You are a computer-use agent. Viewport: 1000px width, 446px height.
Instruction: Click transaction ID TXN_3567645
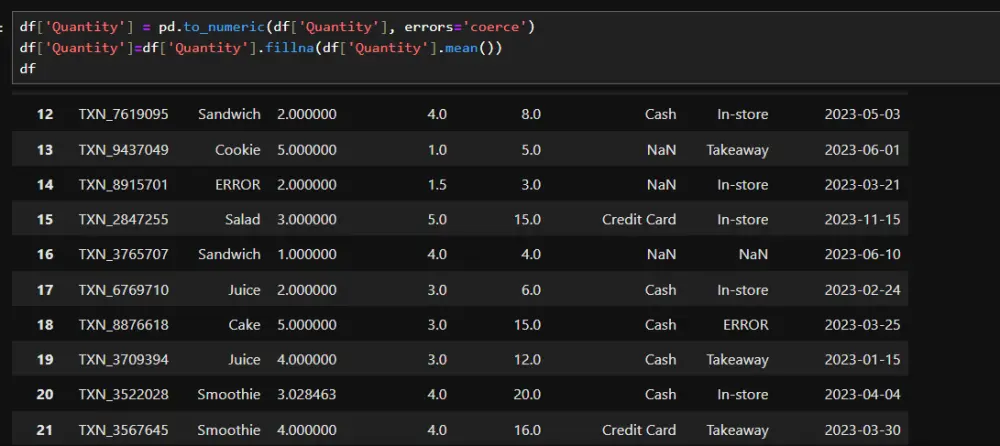point(124,430)
